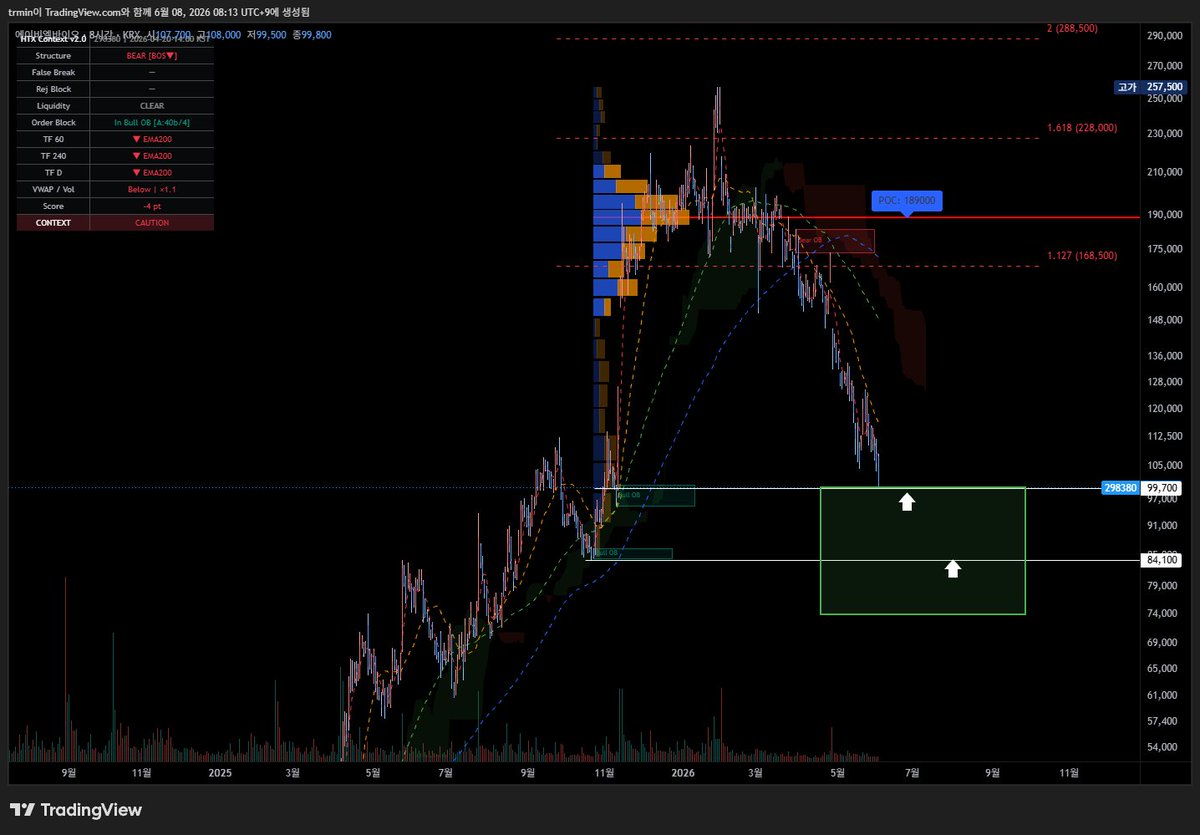Screen dimensions: 1200x835
Task: Click the 105,000 price axis label
Action: [x=1164, y=465]
